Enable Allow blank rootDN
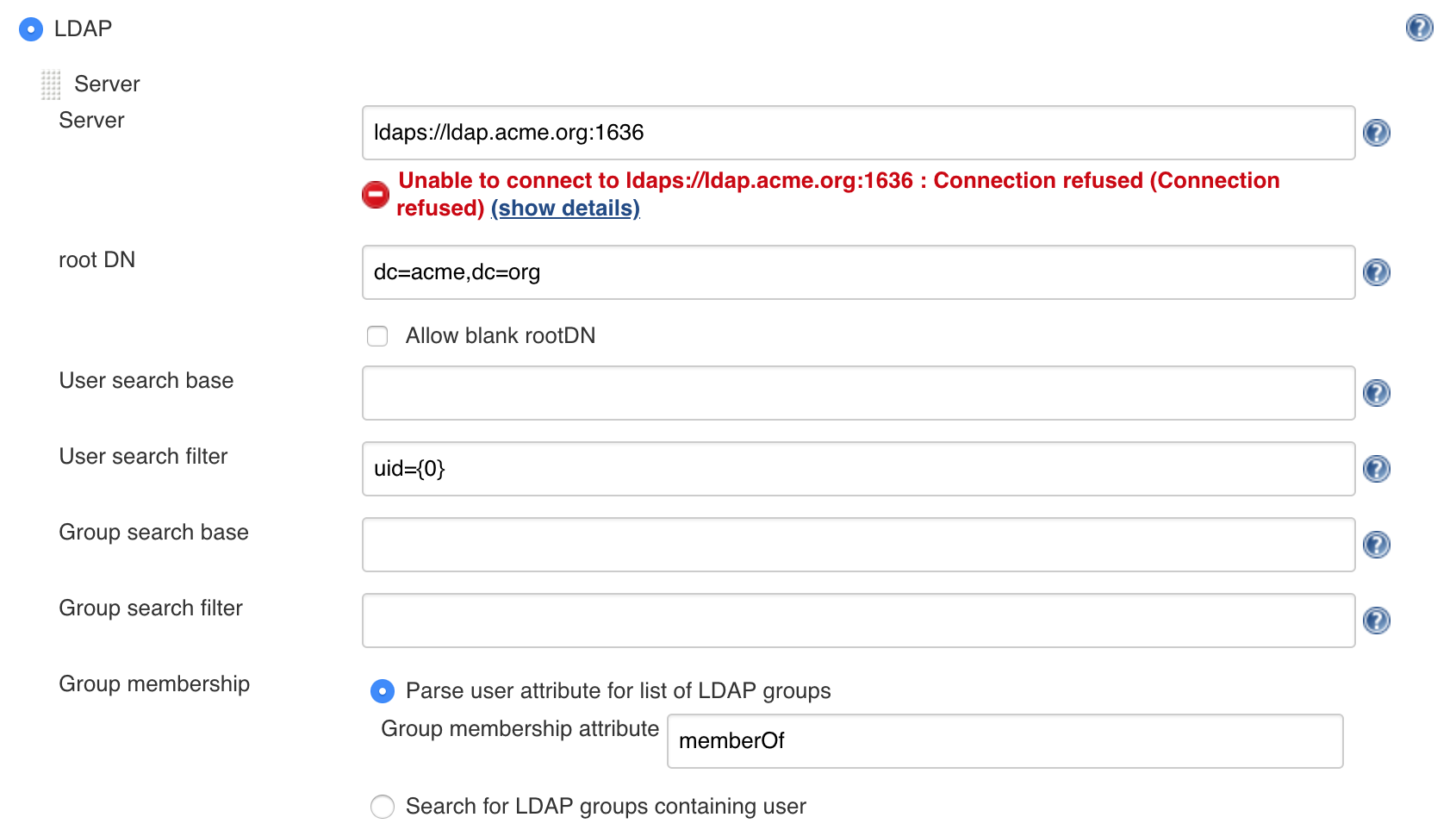Image resolution: width=1456 pixels, height=836 pixels. click(x=377, y=336)
